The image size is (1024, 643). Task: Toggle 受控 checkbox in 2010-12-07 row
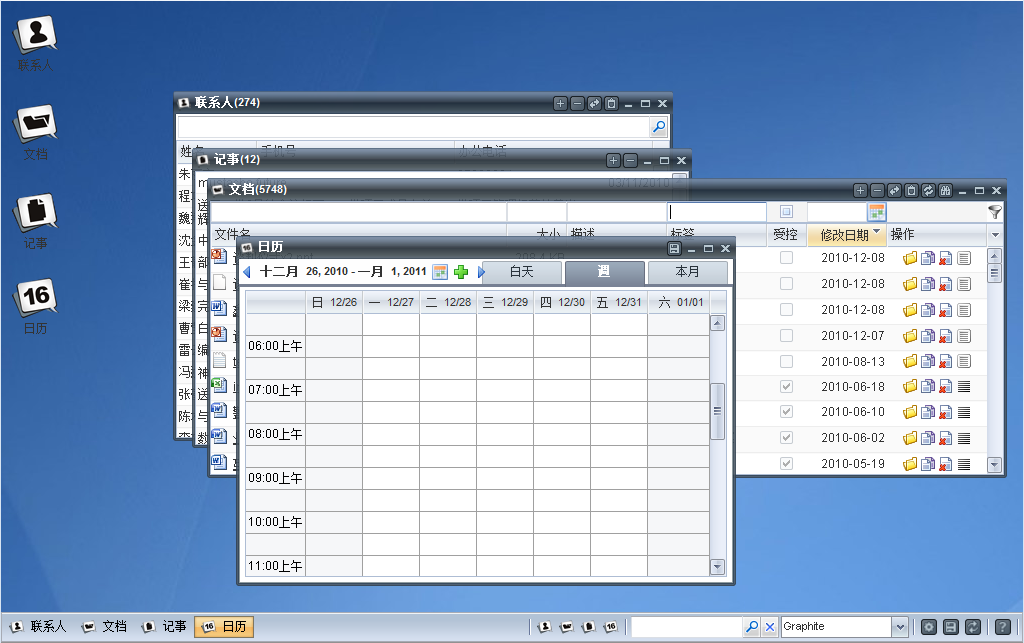[x=786, y=336]
